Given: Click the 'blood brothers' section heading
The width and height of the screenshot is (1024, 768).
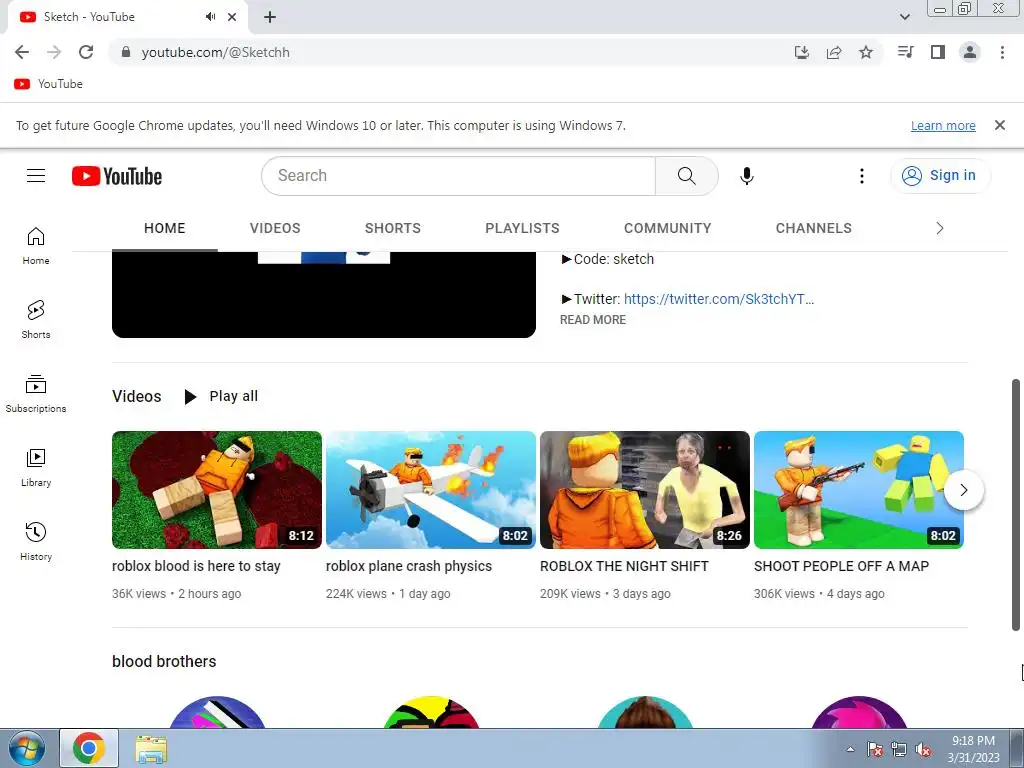Looking at the screenshot, I should click(164, 662).
